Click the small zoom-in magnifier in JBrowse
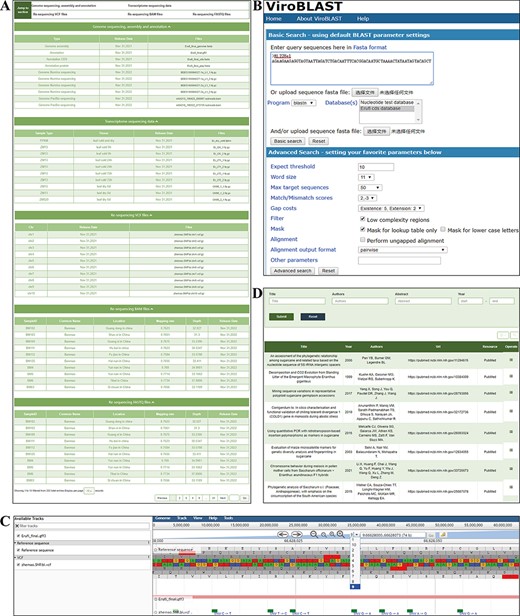The image size is (520, 616). (332, 535)
